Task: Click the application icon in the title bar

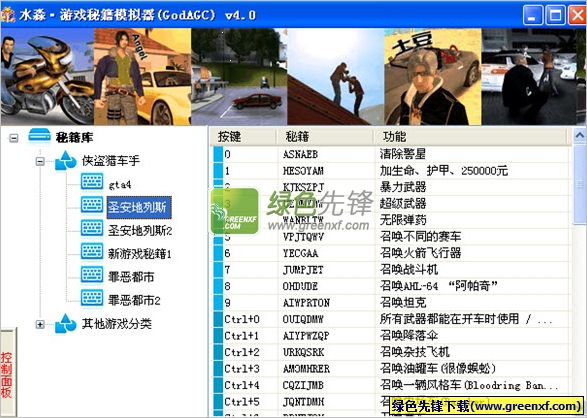Action: pyautogui.click(x=7, y=15)
